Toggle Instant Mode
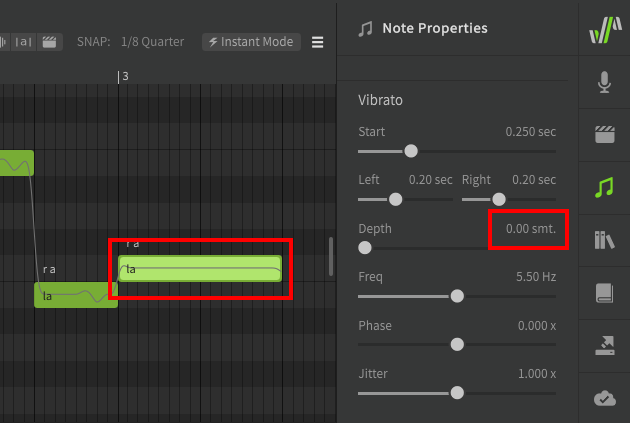 [x=252, y=42]
